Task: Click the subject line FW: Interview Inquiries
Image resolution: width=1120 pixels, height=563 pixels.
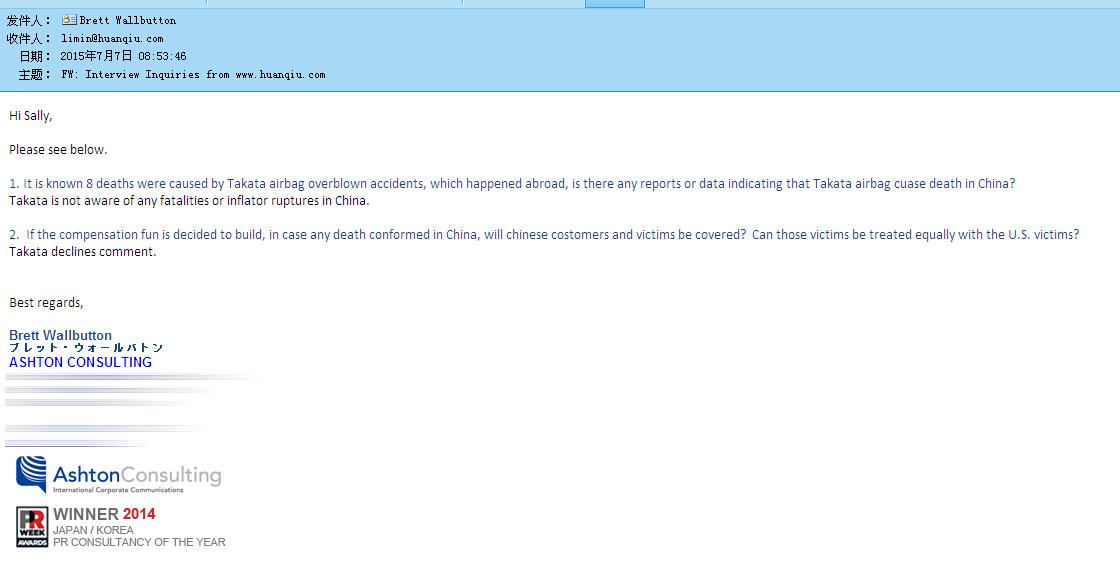Action: tap(192, 74)
